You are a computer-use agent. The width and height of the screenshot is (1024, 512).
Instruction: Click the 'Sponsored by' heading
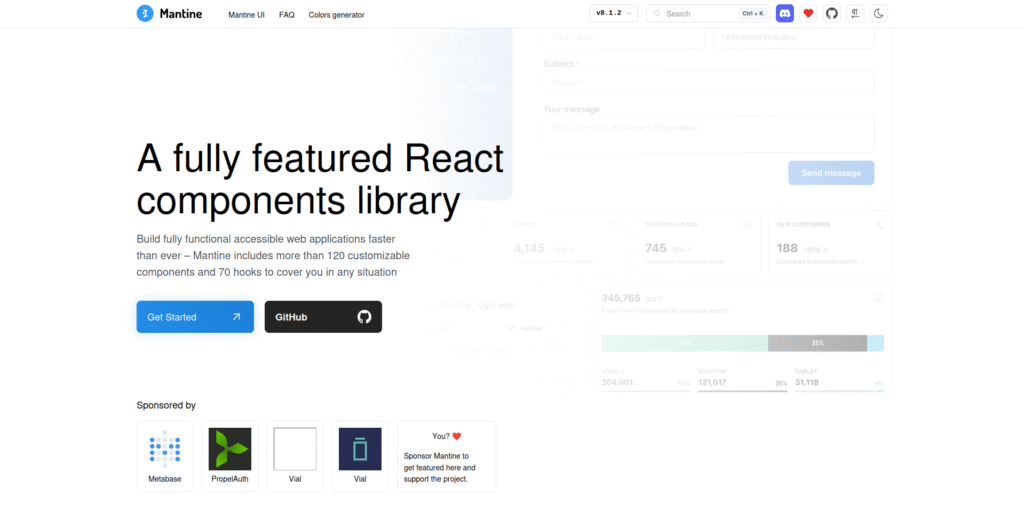166,405
